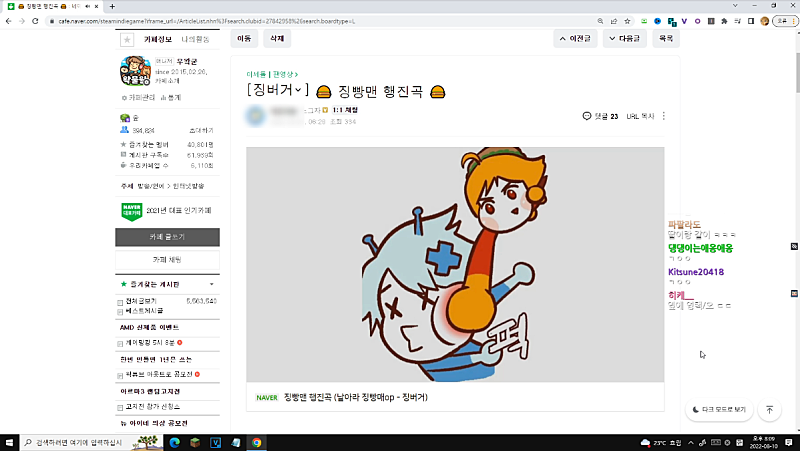
Task: Click the 목록 list button
Action: point(666,38)
